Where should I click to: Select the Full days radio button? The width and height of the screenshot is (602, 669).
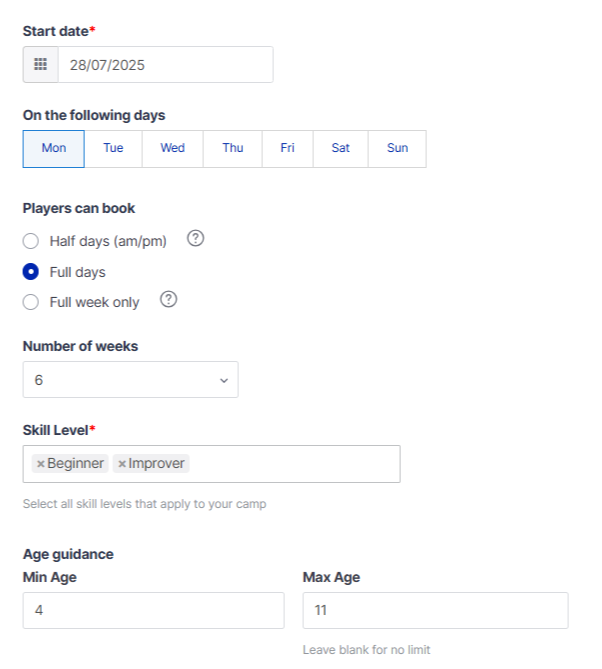point(31,272)
